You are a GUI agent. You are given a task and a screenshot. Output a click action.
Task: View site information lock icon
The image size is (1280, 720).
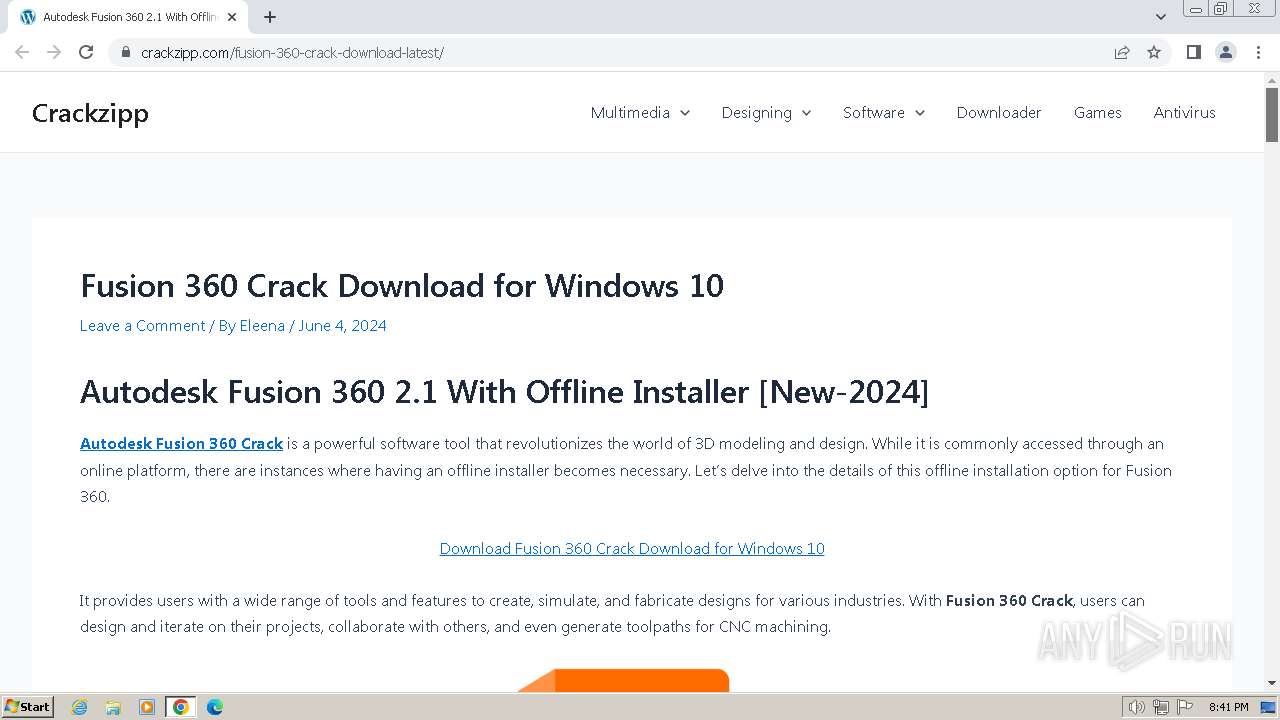[x=126, y=52]
